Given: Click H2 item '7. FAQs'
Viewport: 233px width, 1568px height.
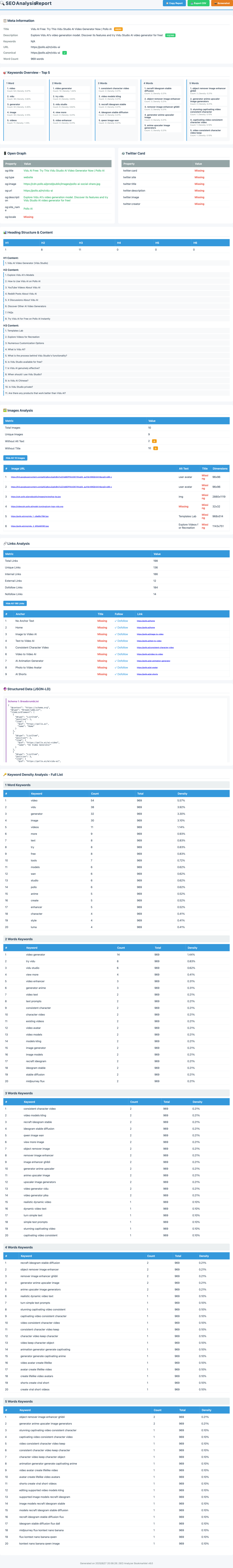Looking at the screenshot, I should pyautogui.click(x=116, y=313).
